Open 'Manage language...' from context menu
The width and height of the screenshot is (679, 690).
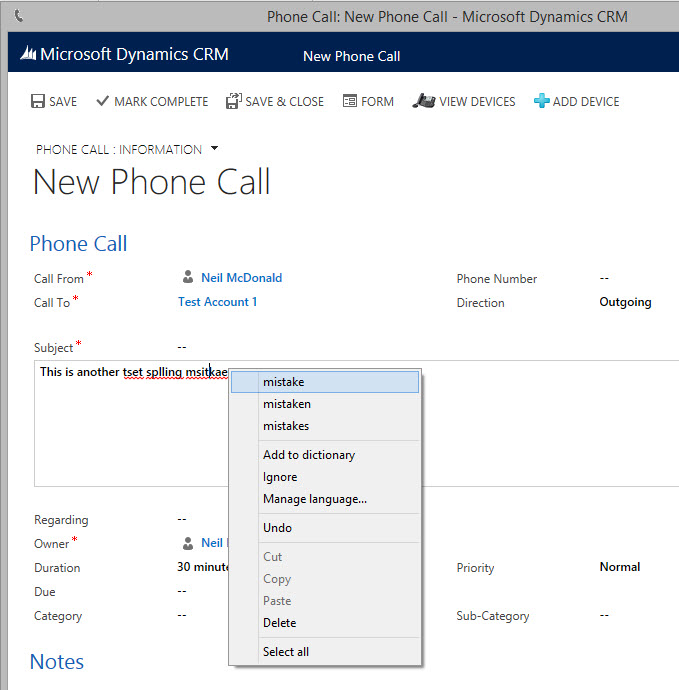[314, 499]
